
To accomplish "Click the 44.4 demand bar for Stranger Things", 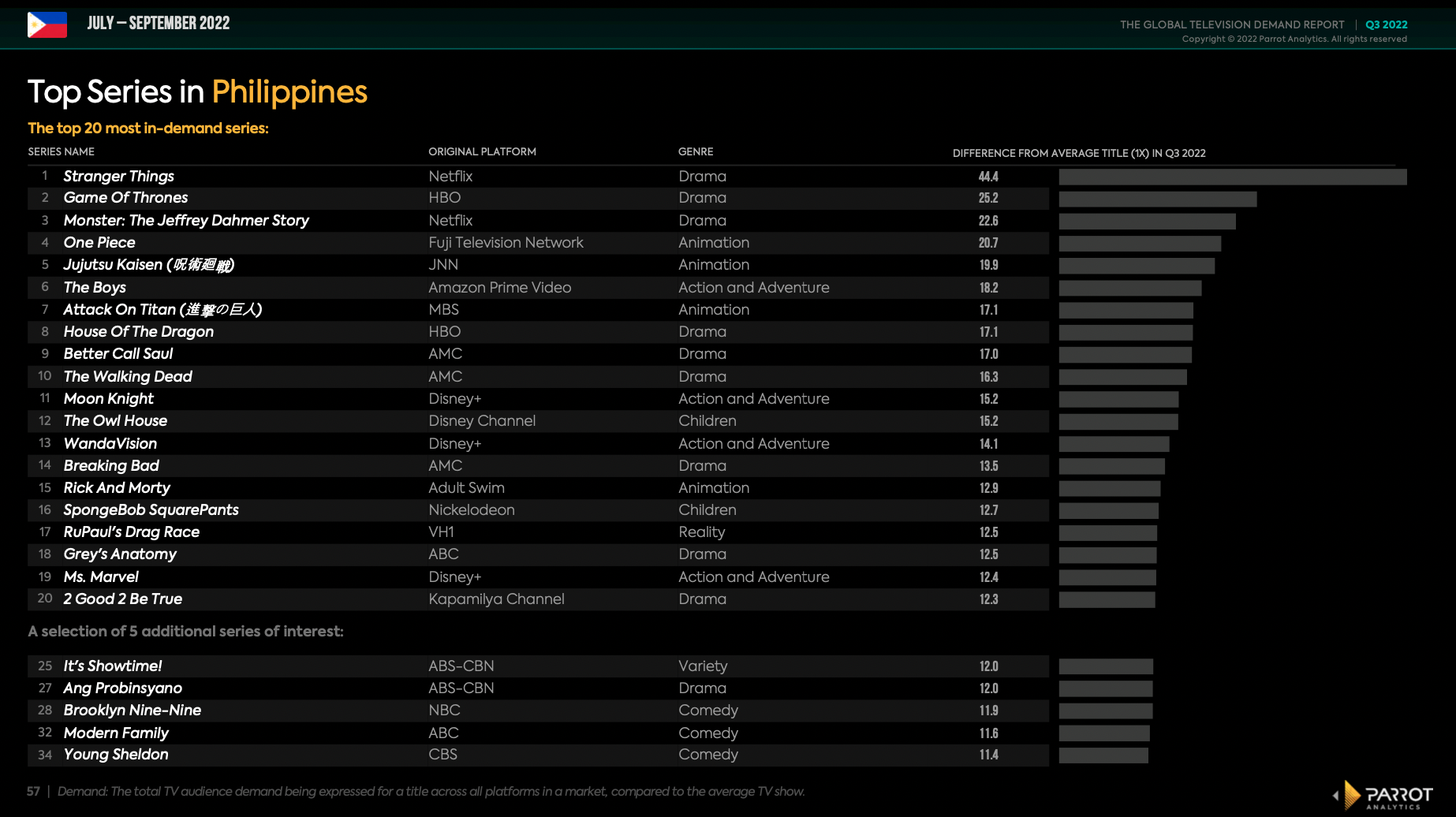I will click(x=1233, y=177).
